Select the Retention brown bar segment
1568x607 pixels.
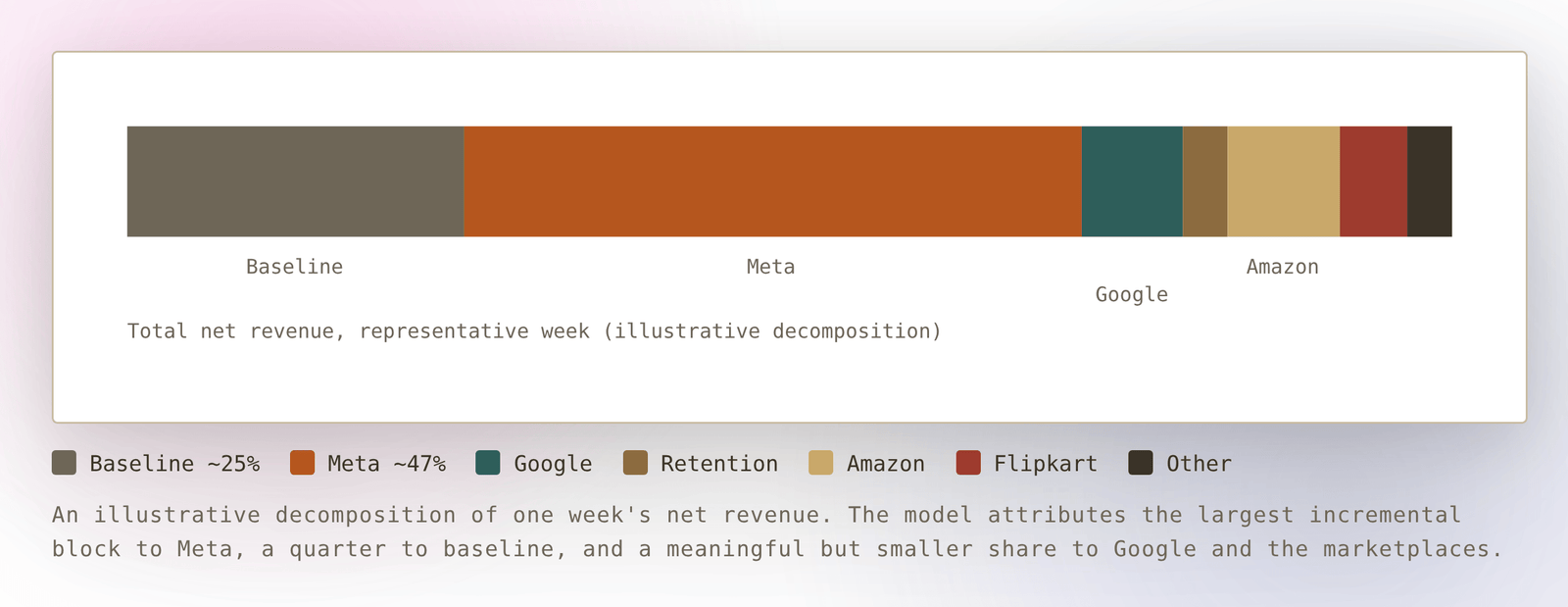(x=1204, y=181)
